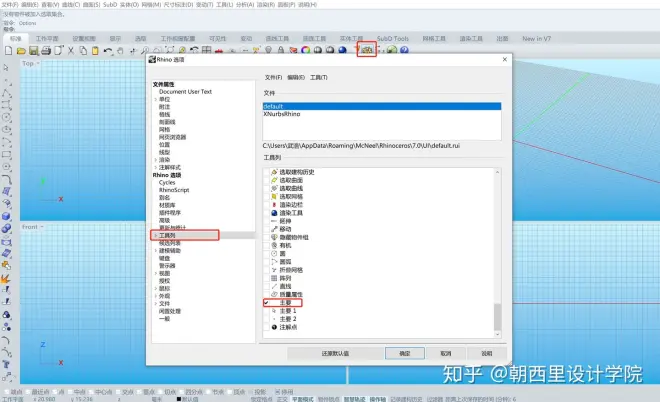Select XNurbsRhino in the file list
The image size is (660, 402).
click(x=382, y=114)
